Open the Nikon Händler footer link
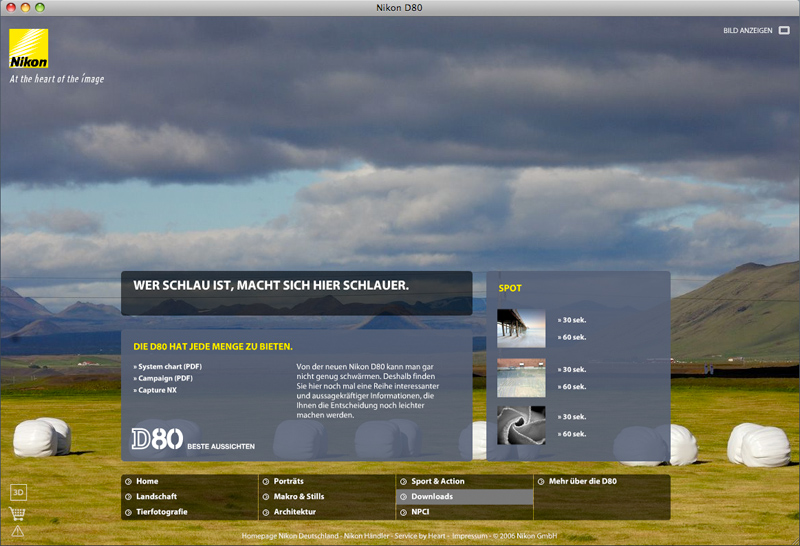The image size is (800, 546). coord(366,536)
